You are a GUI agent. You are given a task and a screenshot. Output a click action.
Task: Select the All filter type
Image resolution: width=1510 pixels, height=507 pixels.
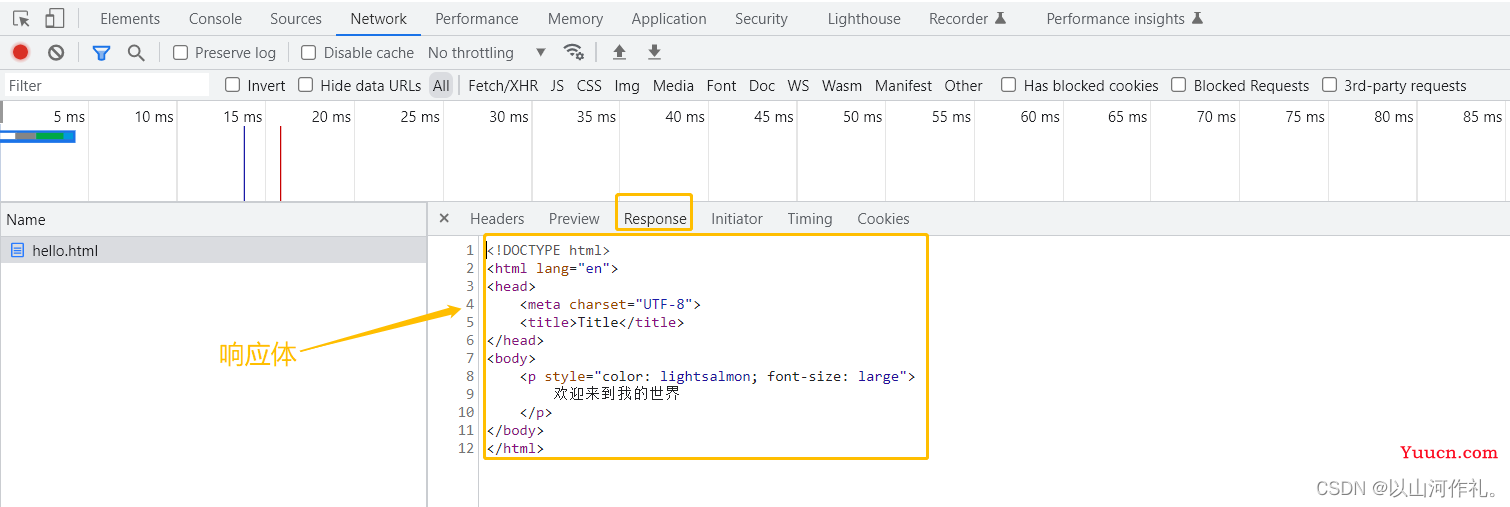(441, 85)
